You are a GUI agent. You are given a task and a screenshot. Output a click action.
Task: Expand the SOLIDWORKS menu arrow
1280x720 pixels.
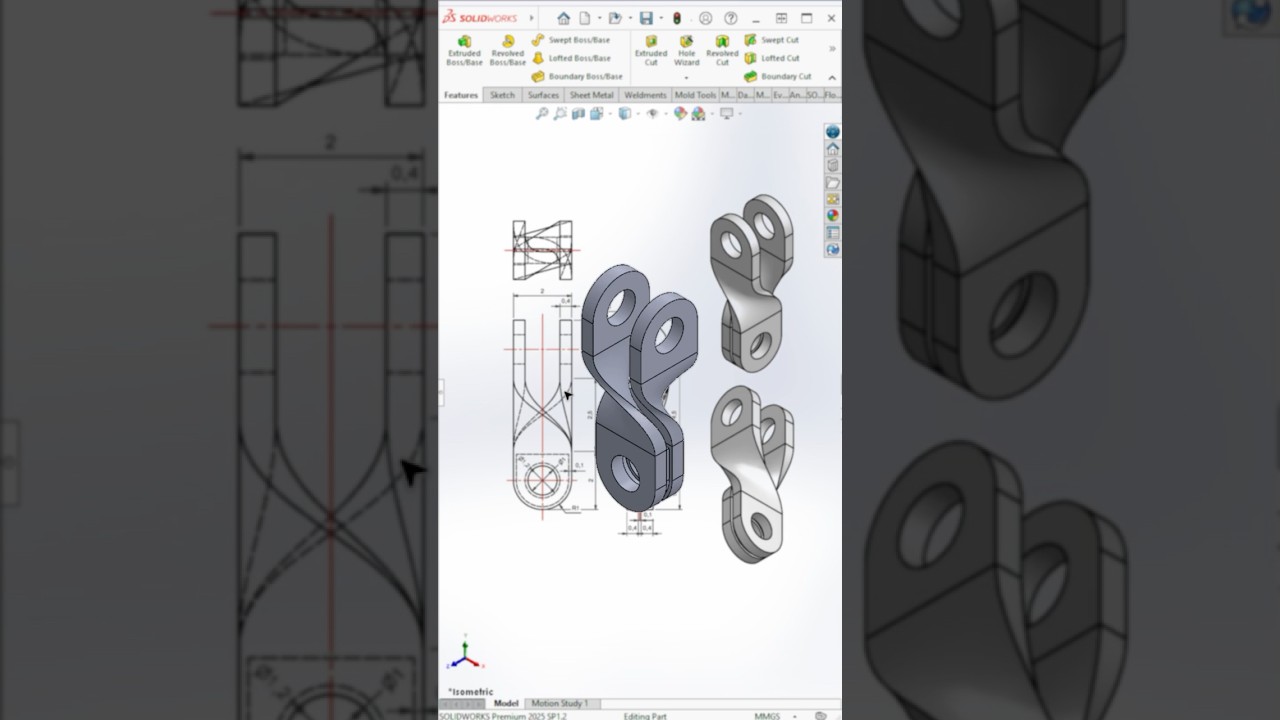[x=531, y=18]
